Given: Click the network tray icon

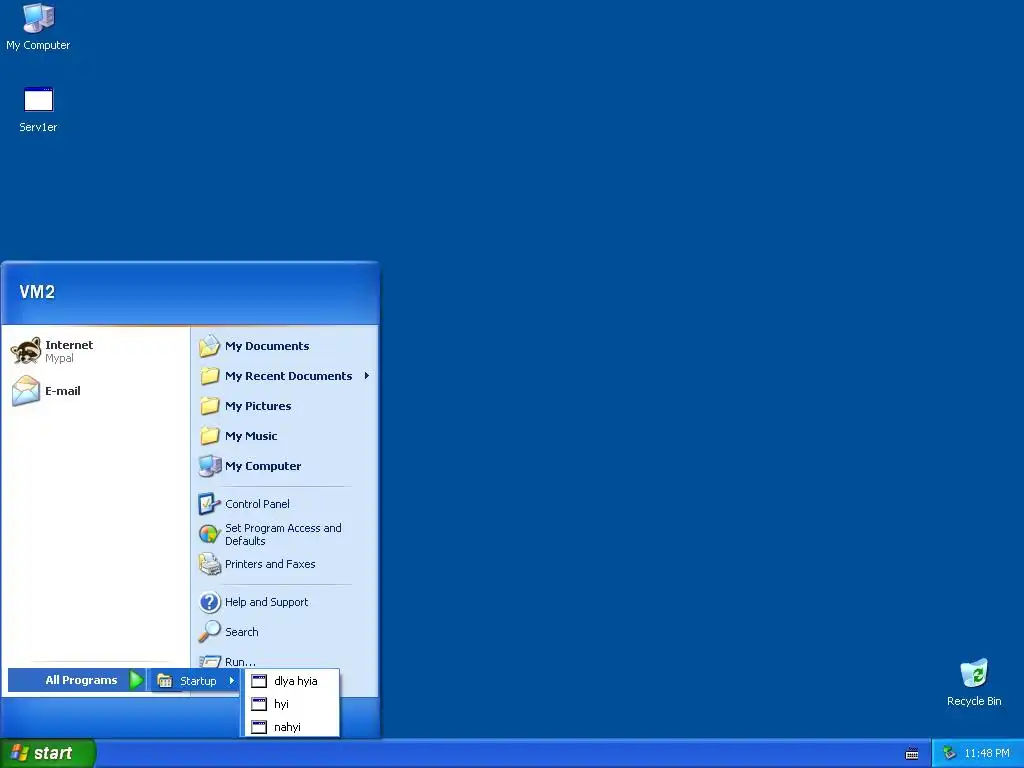Looking at the screenshot, I should (x=950, y=754).
